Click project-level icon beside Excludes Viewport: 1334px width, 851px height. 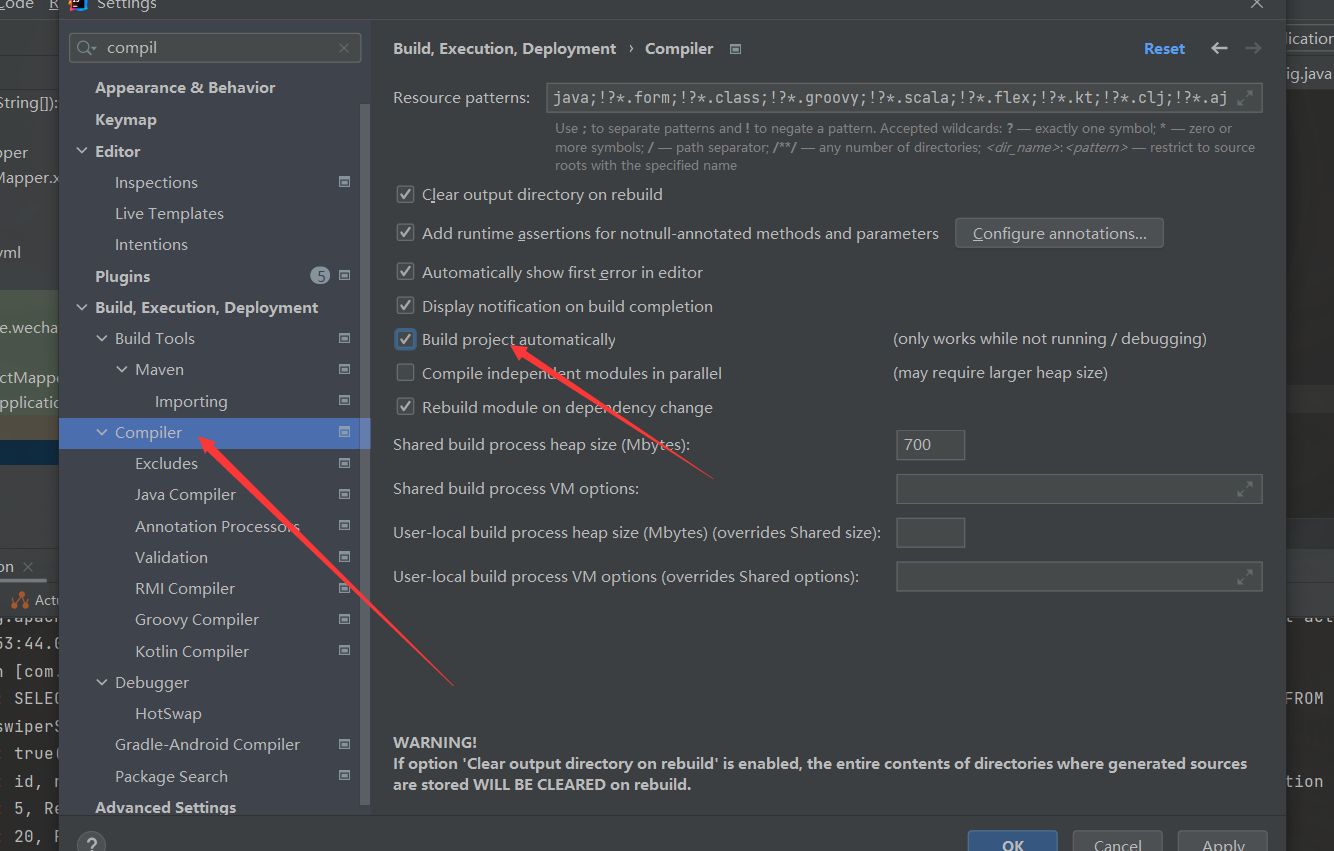(x=344, y=463)
